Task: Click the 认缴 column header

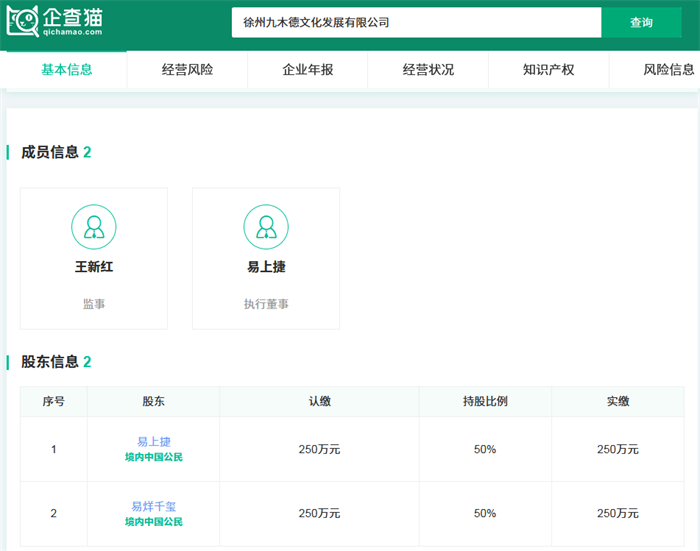Action: (319, 401)
